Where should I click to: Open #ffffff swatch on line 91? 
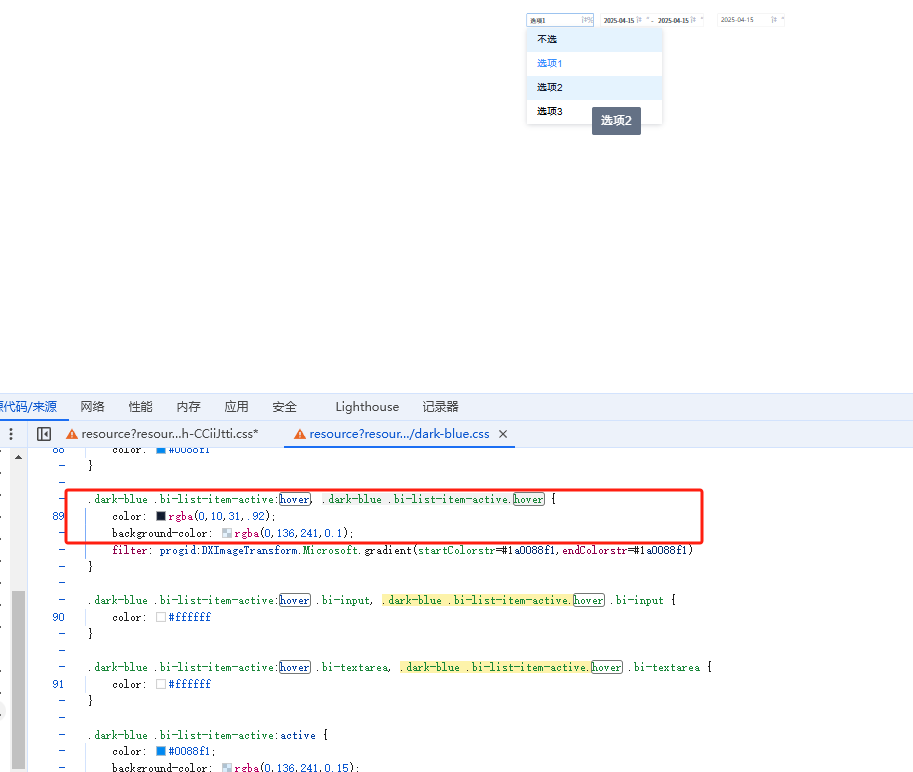click(161, 684)
